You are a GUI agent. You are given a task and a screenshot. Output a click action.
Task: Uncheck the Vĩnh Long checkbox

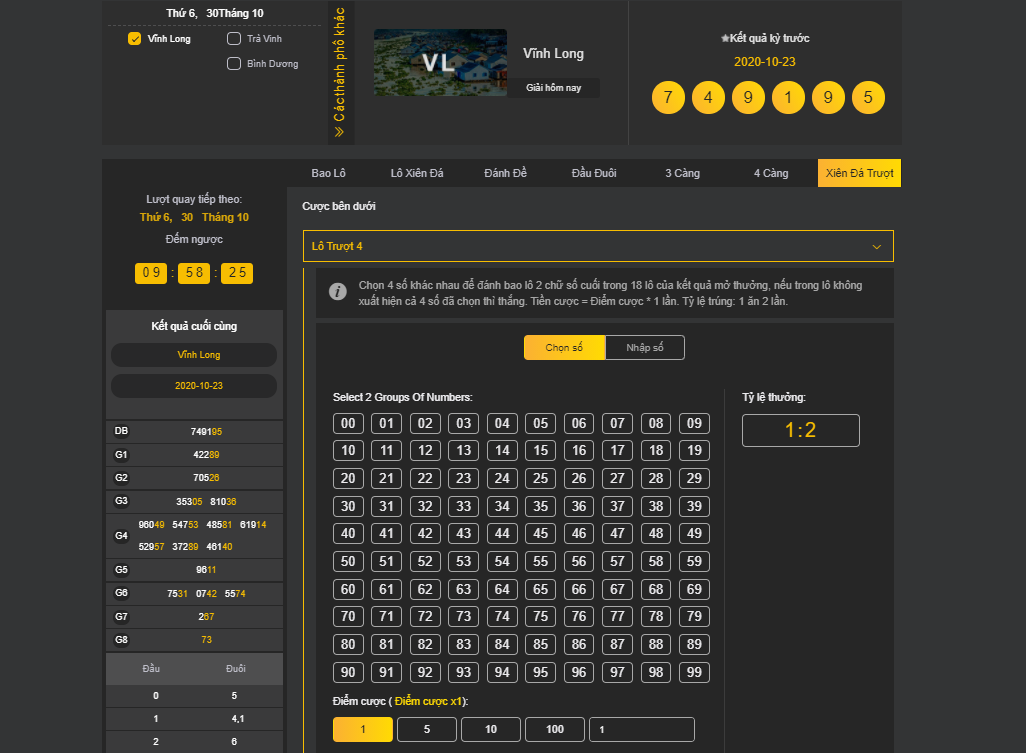[x=135, y=39]
